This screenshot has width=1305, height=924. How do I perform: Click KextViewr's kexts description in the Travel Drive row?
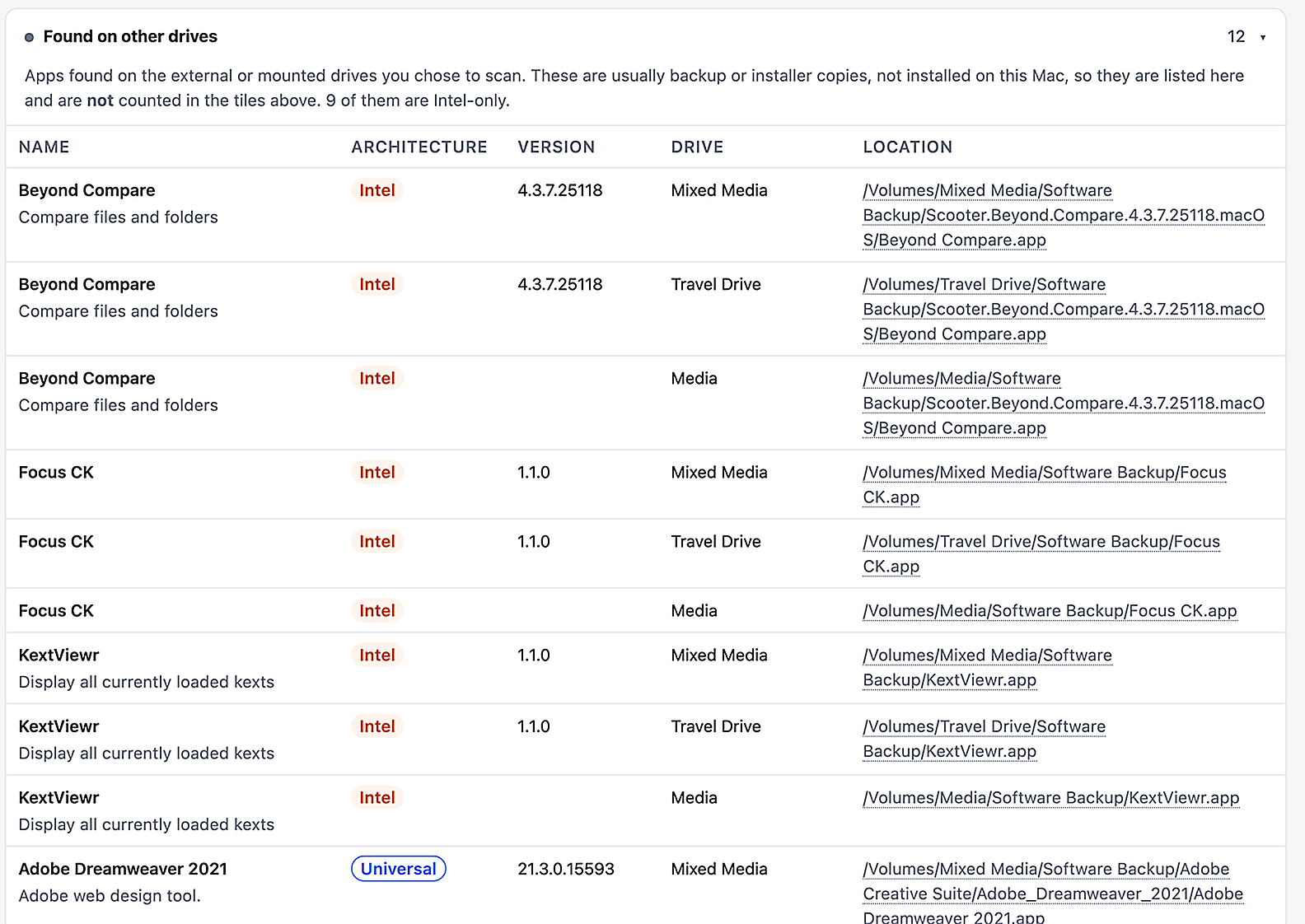147,753
